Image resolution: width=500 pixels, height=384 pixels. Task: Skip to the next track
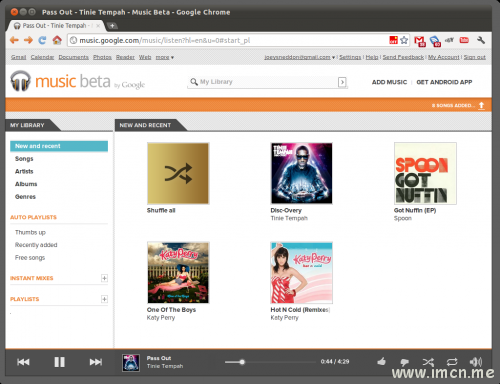96,362
